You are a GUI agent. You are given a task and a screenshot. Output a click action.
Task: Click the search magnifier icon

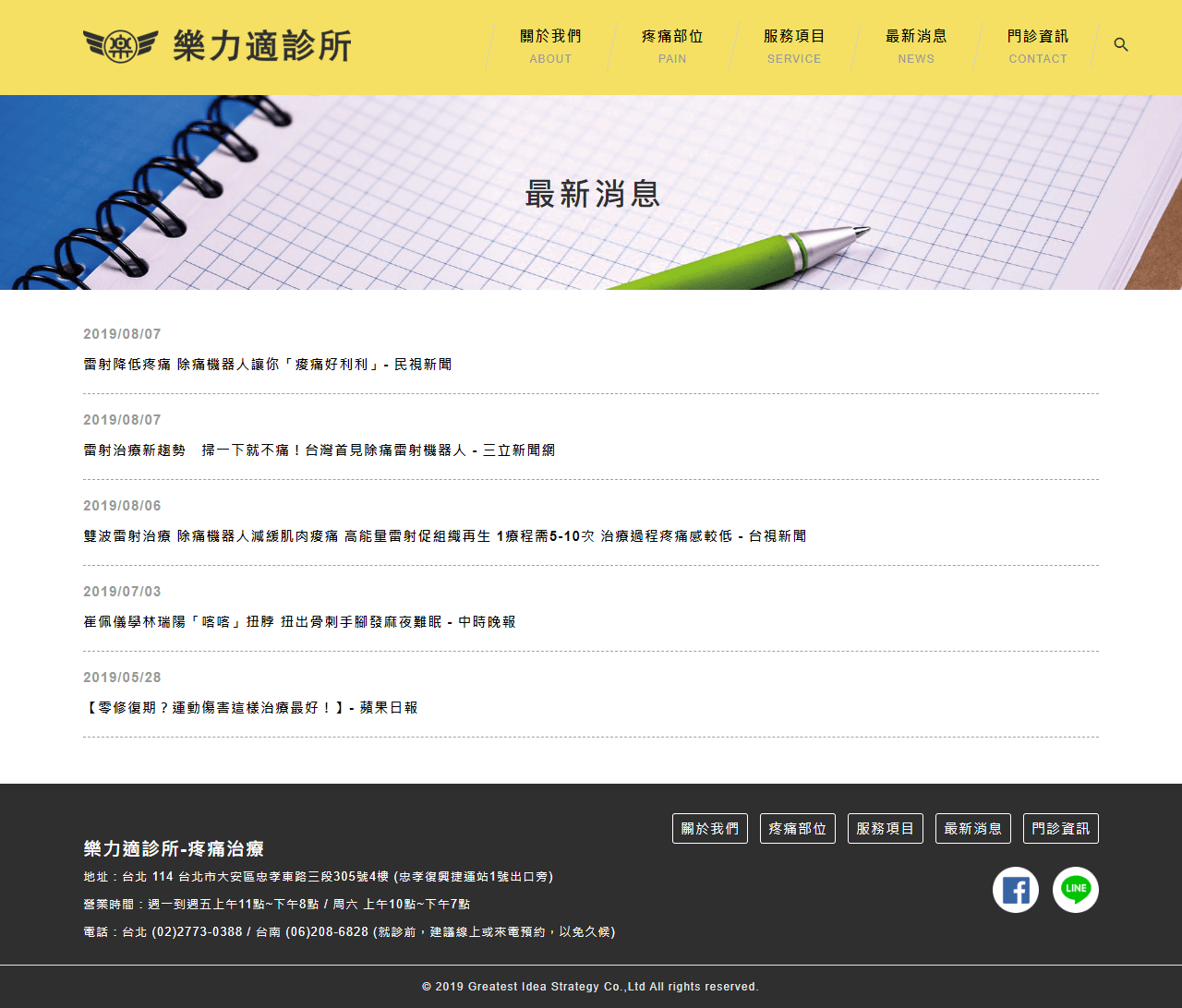(1121, 44)
